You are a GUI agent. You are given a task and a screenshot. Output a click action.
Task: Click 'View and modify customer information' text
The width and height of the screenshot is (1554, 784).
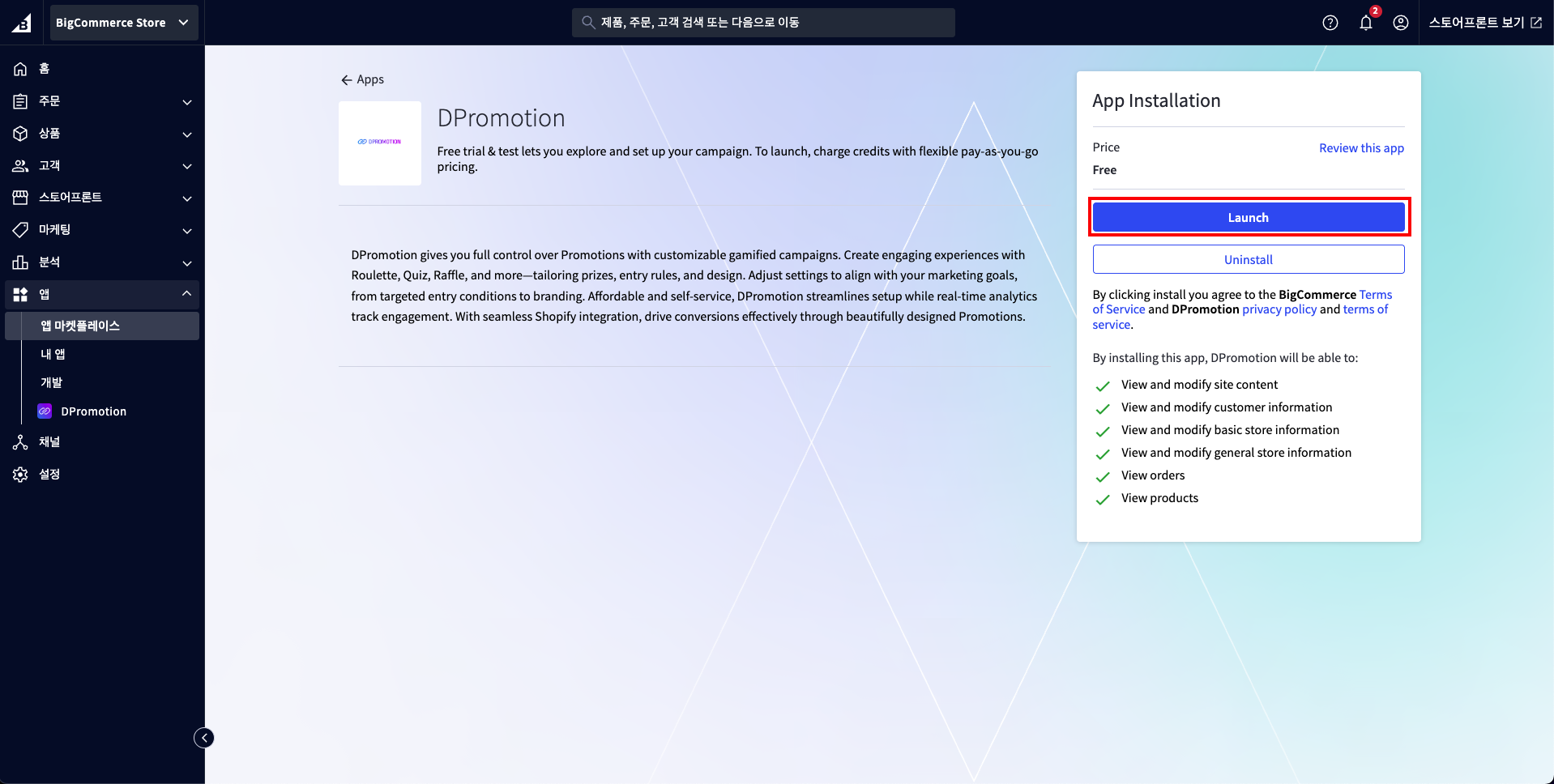[x=1227, y=407]
